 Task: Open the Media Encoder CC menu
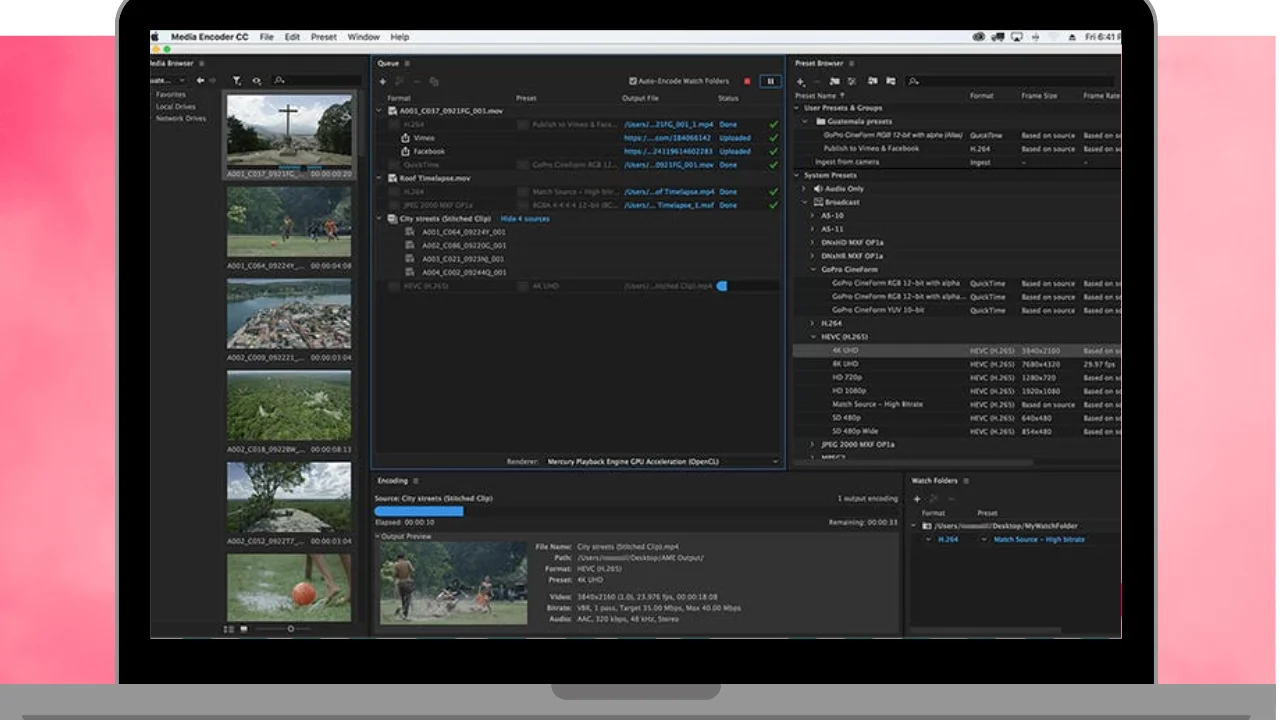point(209,37)
